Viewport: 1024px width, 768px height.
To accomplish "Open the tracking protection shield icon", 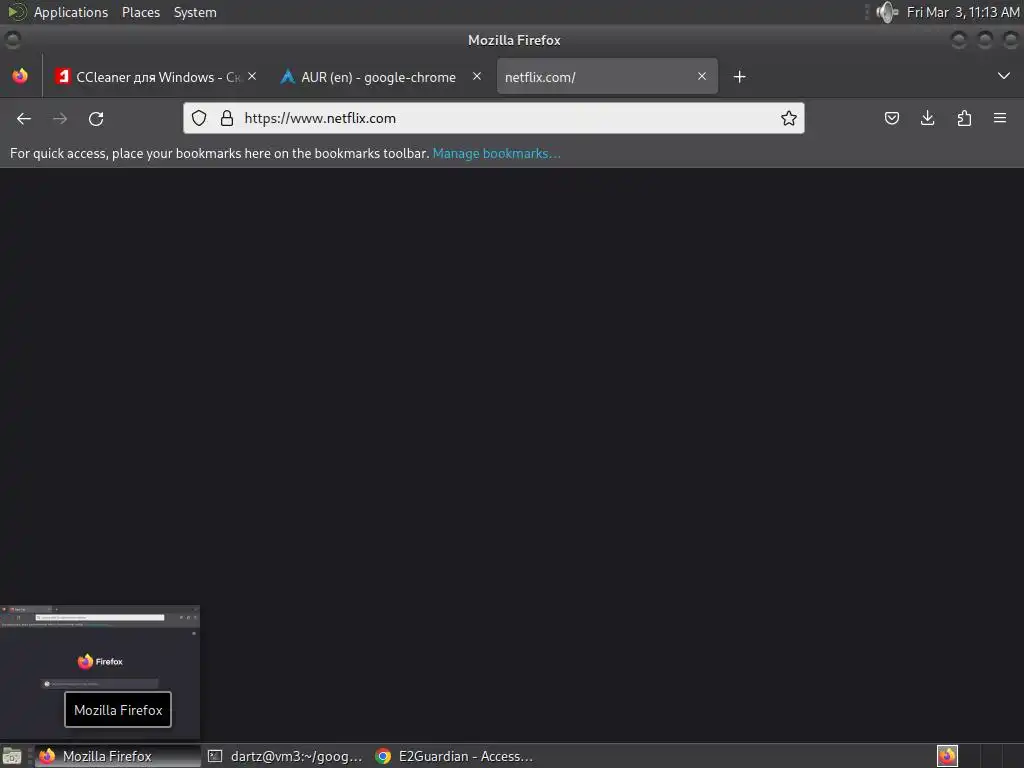I will pos(199,118).
